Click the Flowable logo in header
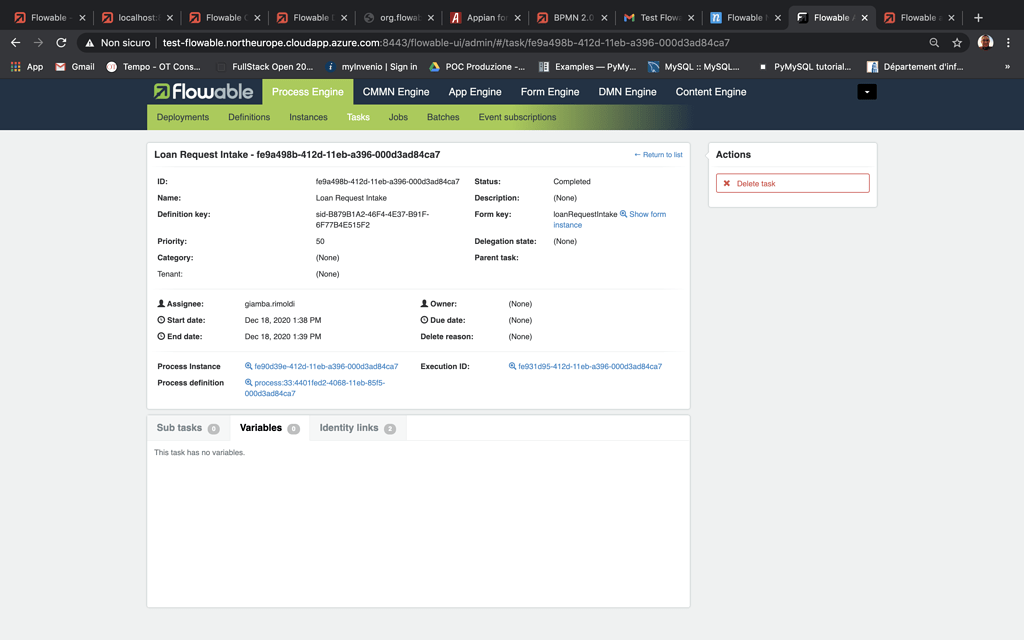 point(203,92)
